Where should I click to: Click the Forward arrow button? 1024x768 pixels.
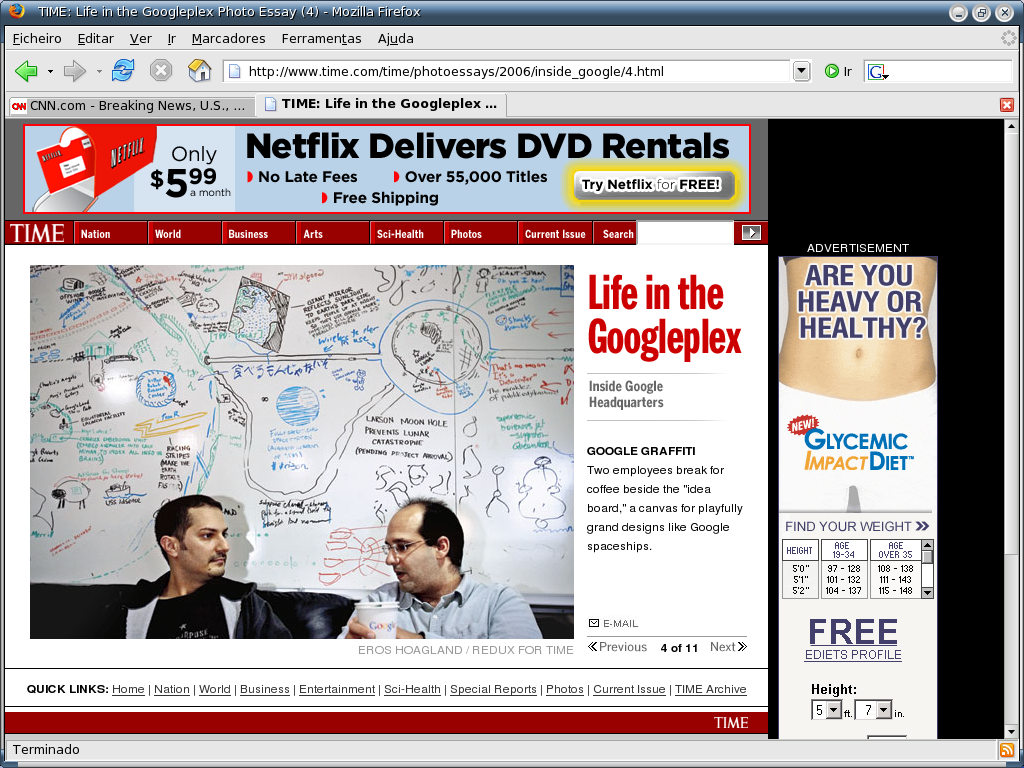[x=74, y=71]
